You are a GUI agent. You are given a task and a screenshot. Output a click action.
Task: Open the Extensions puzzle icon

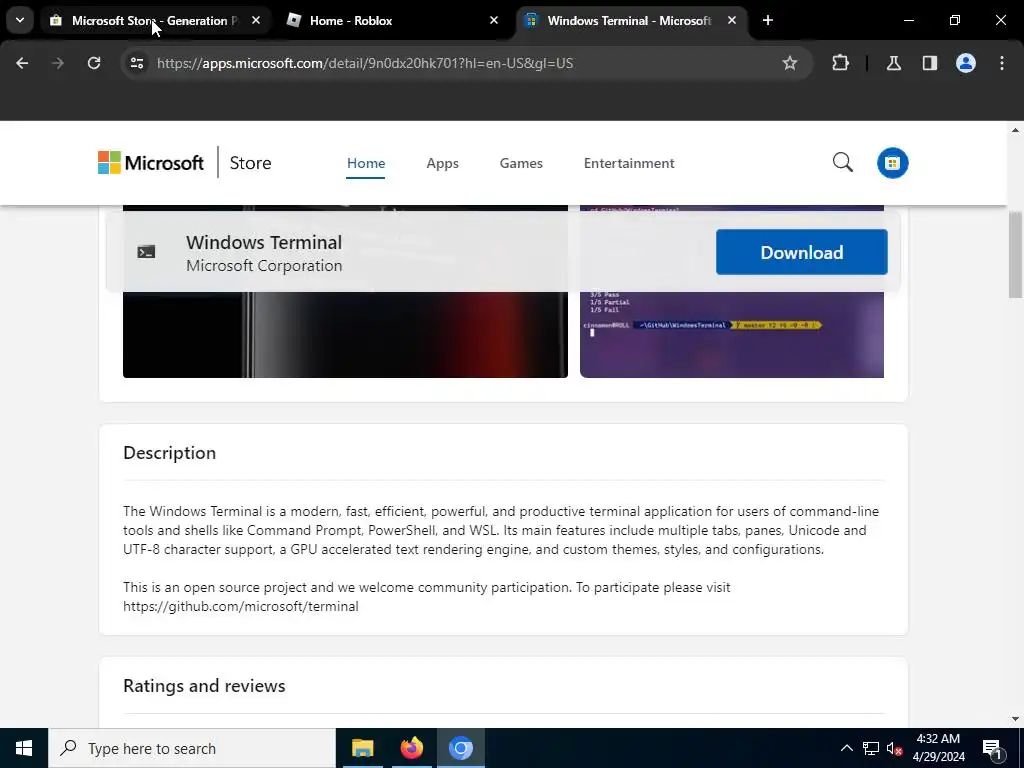click(x=840, y=63)
